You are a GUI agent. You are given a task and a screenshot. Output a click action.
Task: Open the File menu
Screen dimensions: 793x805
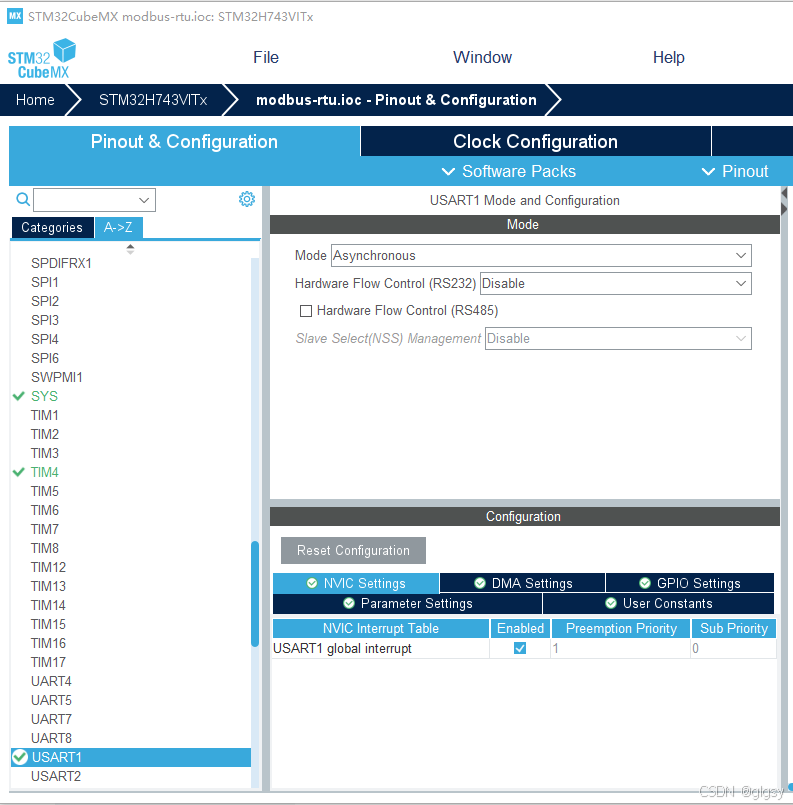266,58
